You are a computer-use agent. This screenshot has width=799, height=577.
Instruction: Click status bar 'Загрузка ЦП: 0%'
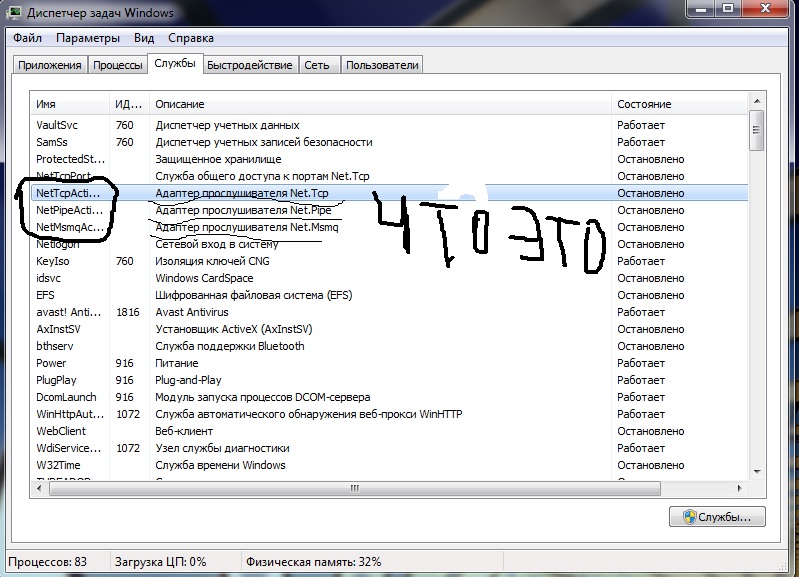(x=161, y=562)
